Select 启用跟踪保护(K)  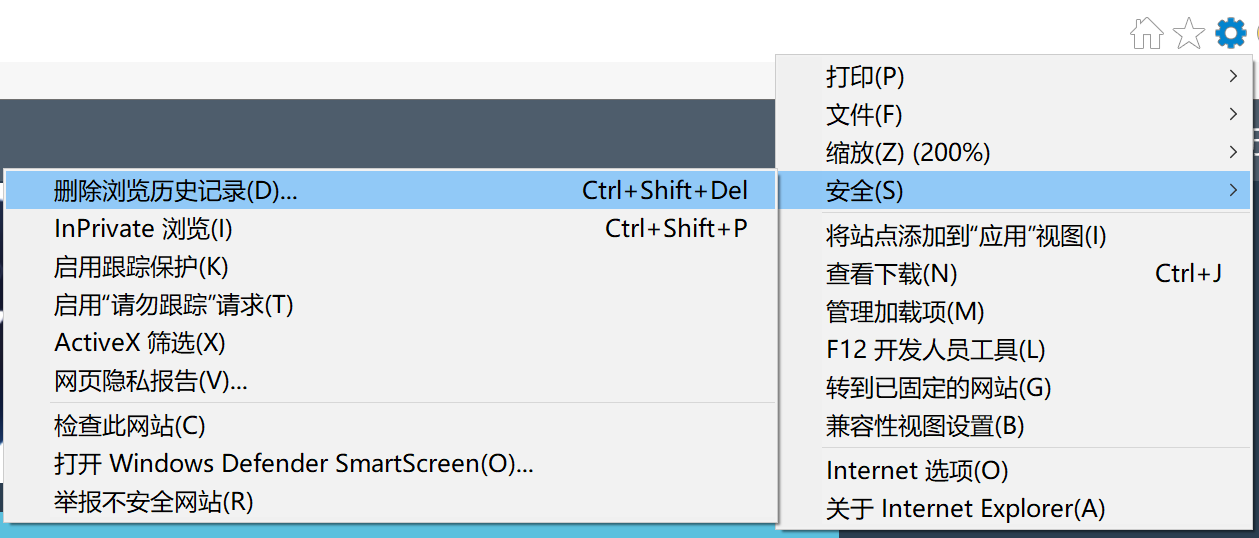(x=391, y=267)
